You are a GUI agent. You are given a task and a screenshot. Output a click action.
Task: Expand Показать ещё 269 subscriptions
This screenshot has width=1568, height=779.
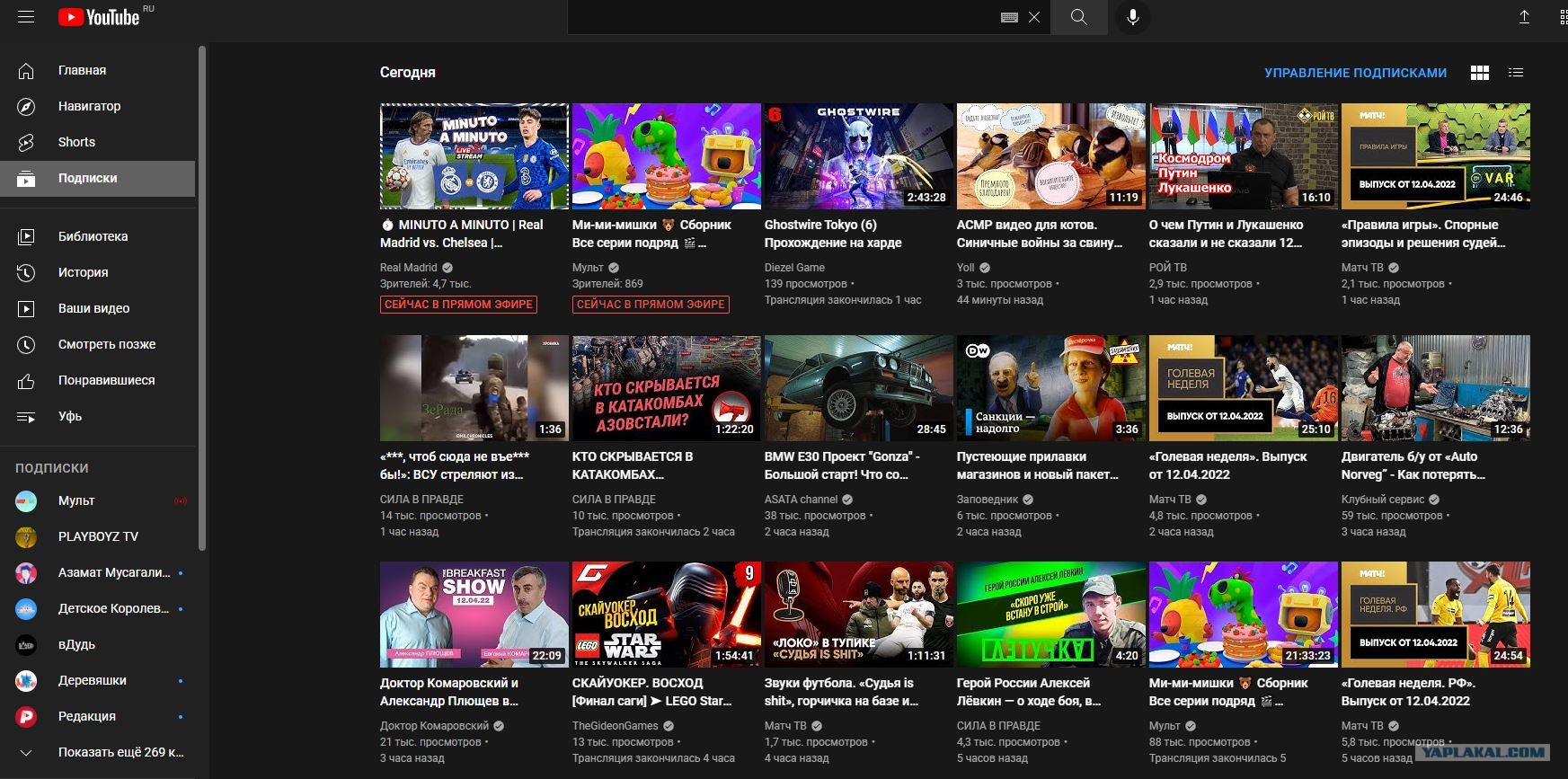click(97, 752)
